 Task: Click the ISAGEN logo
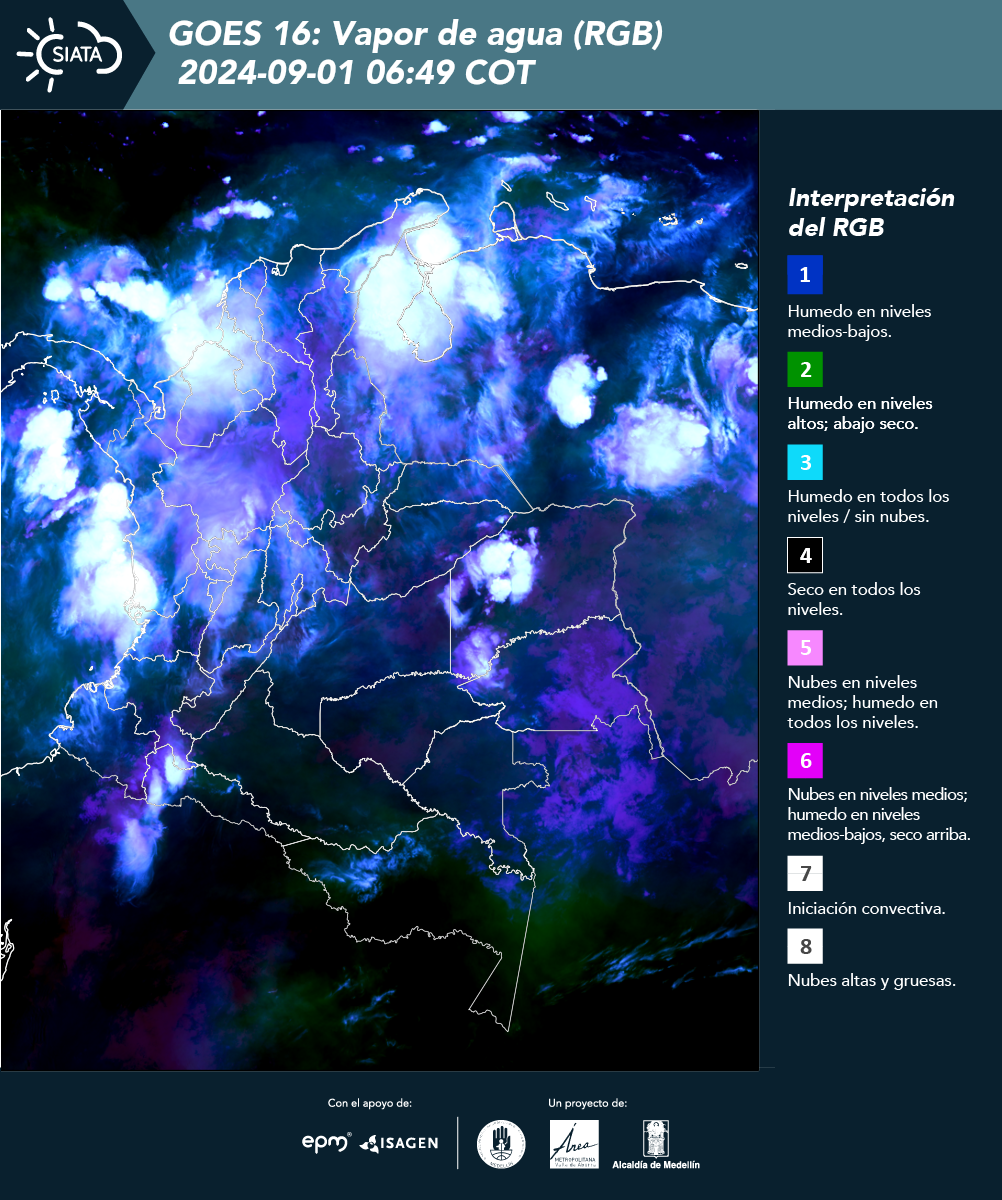click(399, 1143)
